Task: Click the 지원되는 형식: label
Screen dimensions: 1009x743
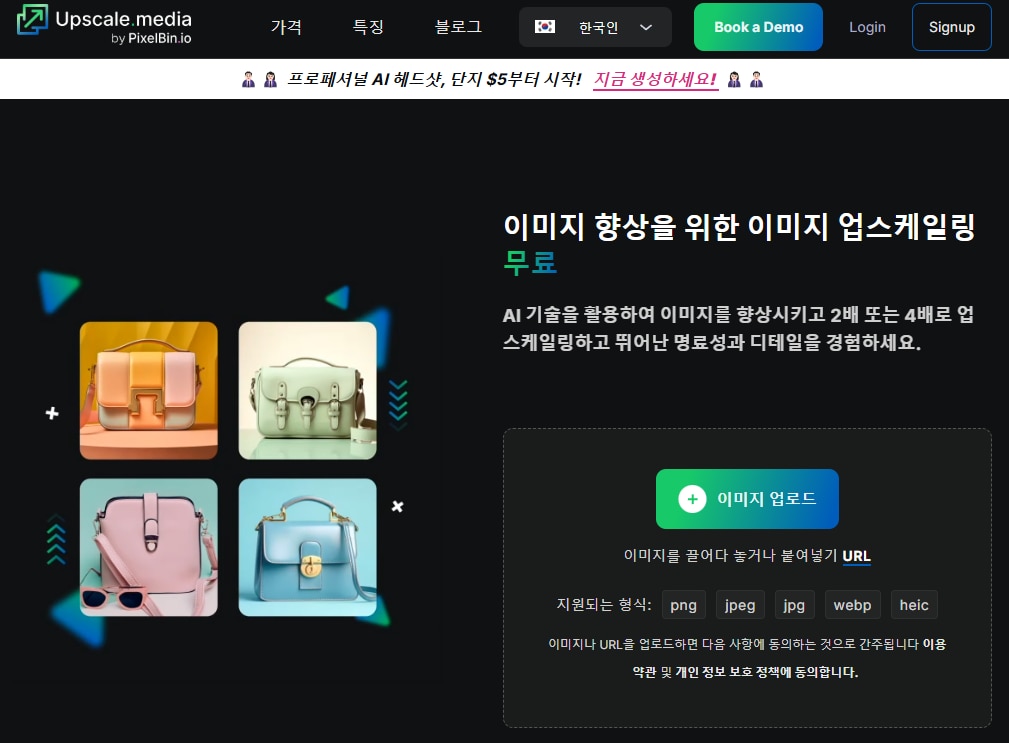Action: pyautogui.click(x=604, y=605)
